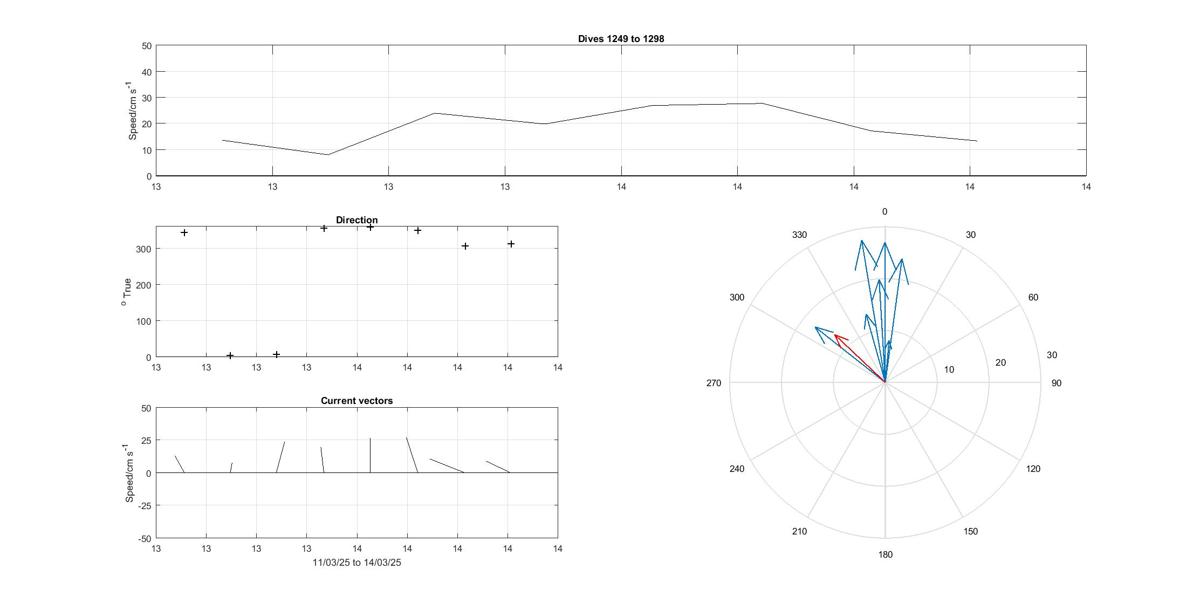Click the polar plot's 150 degree label

pyautogui.click(x=970, y=532)
